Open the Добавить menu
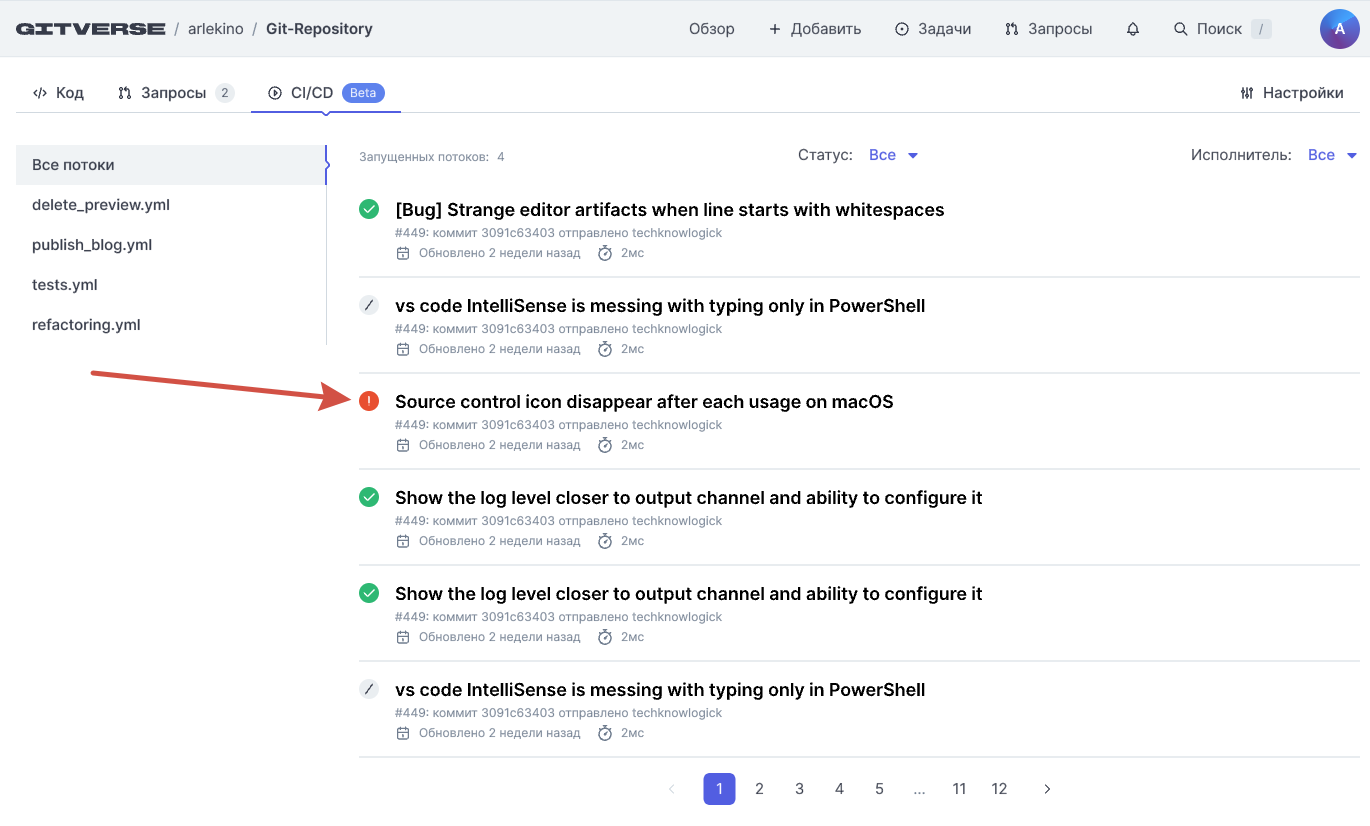 tap(815, 29)
